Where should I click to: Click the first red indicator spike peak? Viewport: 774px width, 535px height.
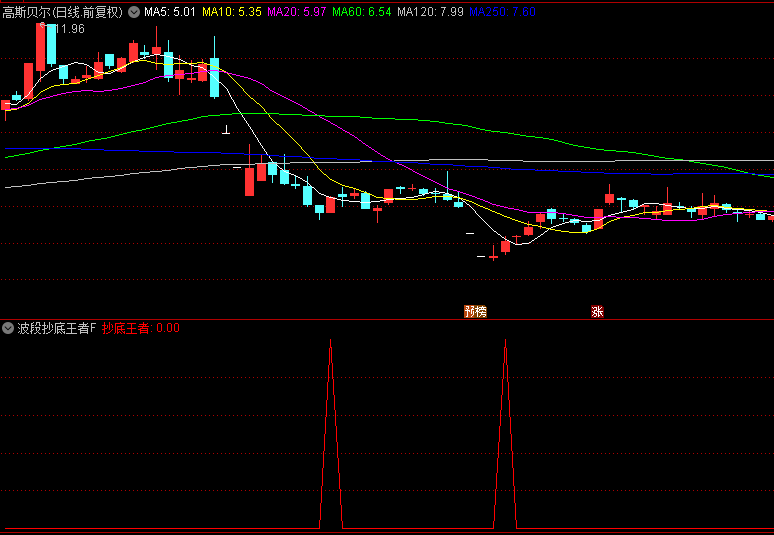click(331, 341)
